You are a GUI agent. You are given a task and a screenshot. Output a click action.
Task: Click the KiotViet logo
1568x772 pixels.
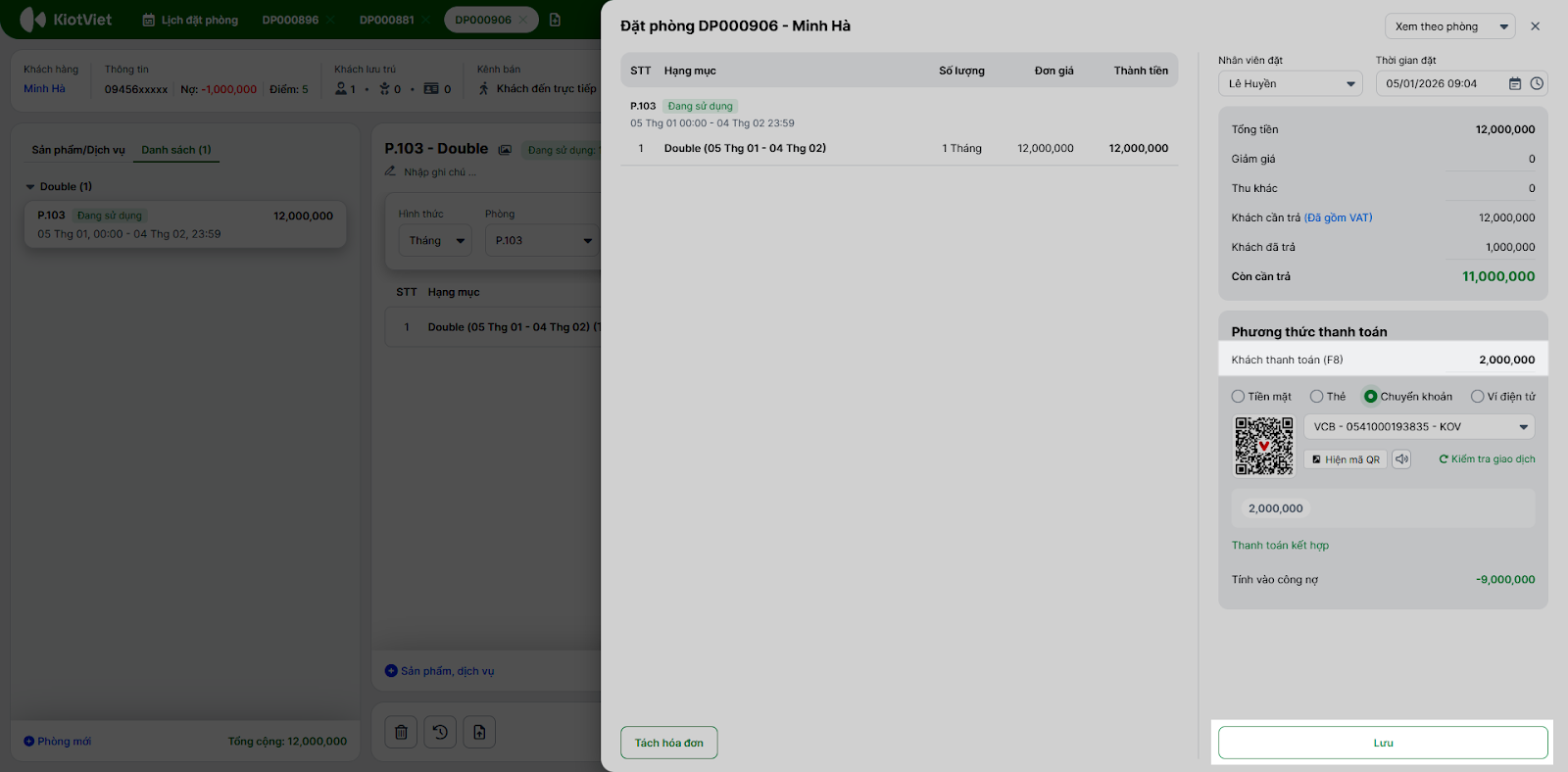[x=67, y=20]
